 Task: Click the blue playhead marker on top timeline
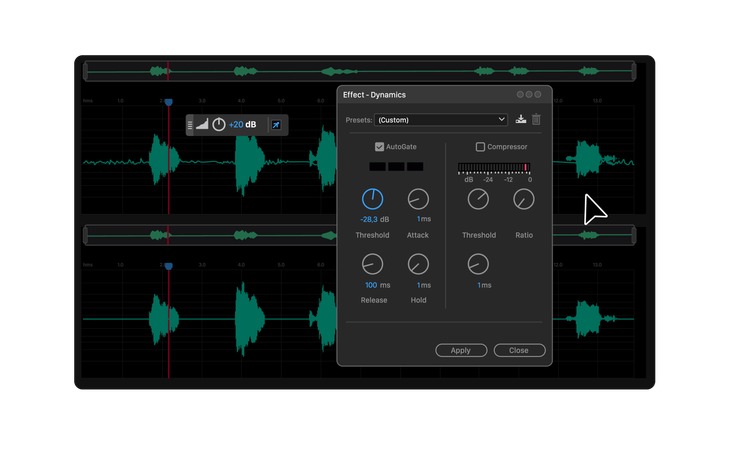[x=169, y=102]
